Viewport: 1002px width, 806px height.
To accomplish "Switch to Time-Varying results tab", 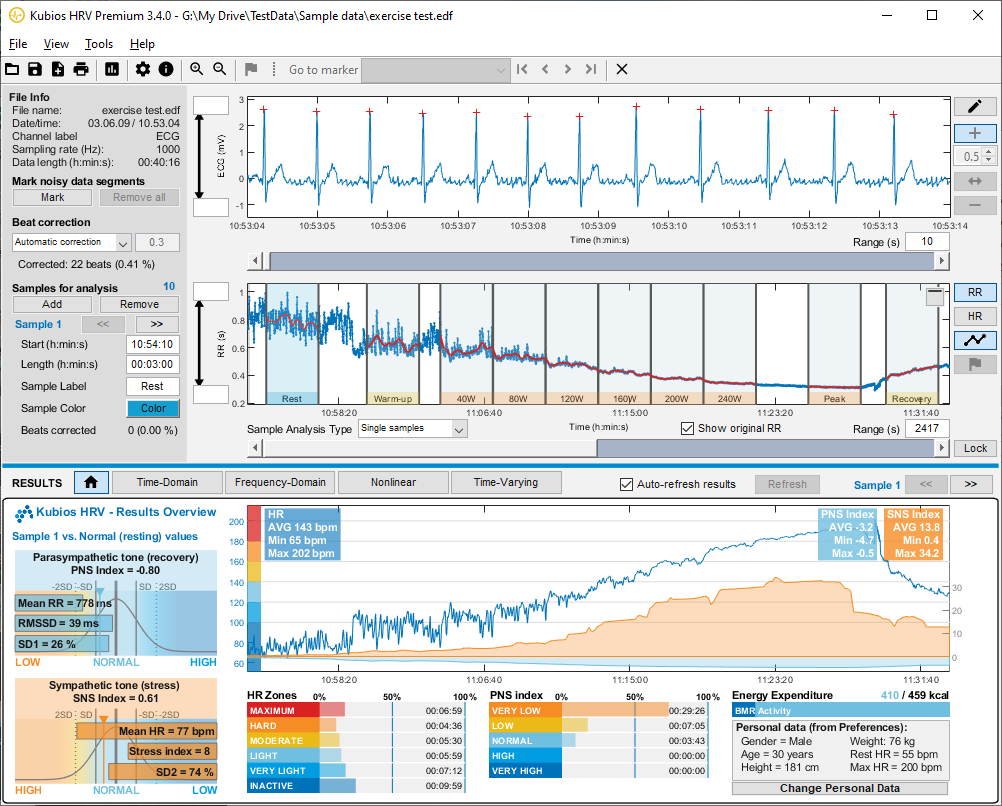I will tap(506, 483).
